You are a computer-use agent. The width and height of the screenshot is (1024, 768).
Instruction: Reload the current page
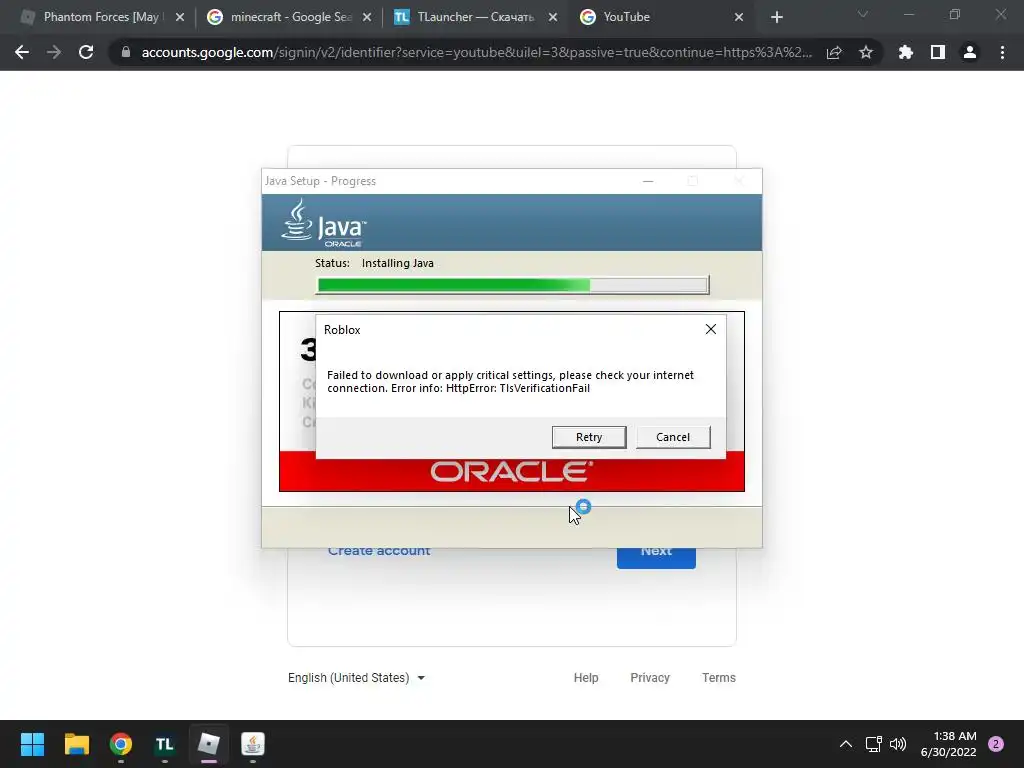click(86, 52)
